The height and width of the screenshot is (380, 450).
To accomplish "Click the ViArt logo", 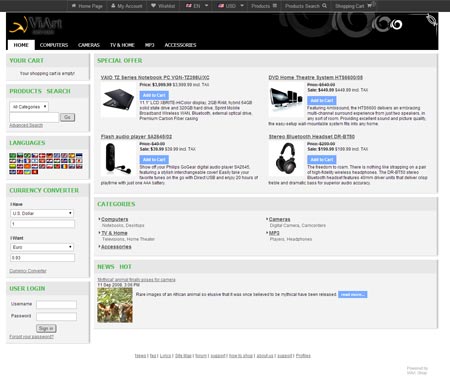I will pyautogui.click(x=36, y=25).
